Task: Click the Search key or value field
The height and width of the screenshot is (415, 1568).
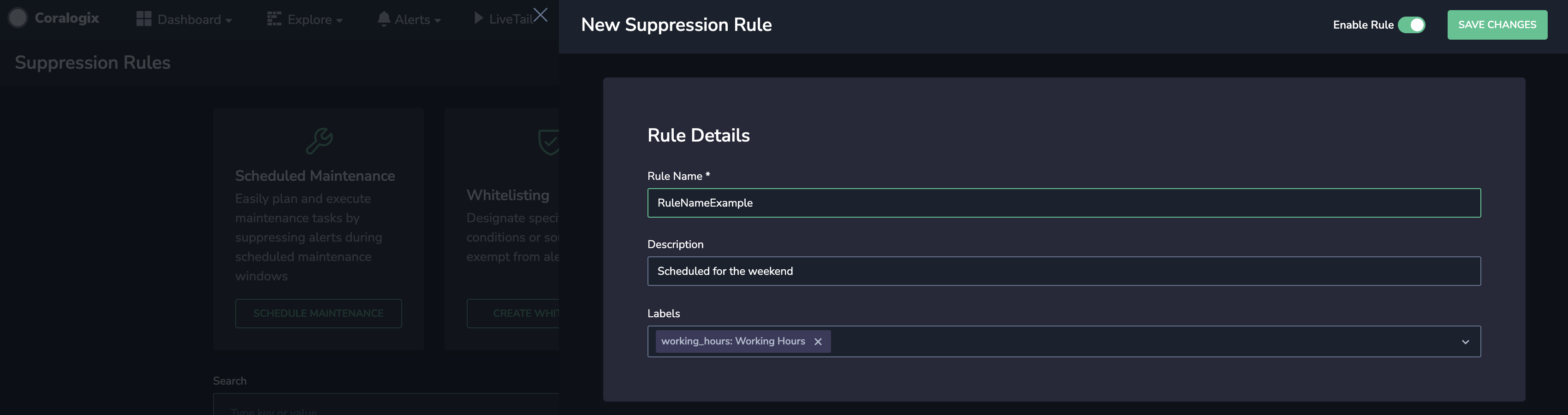Action: [x=386, y=405]
